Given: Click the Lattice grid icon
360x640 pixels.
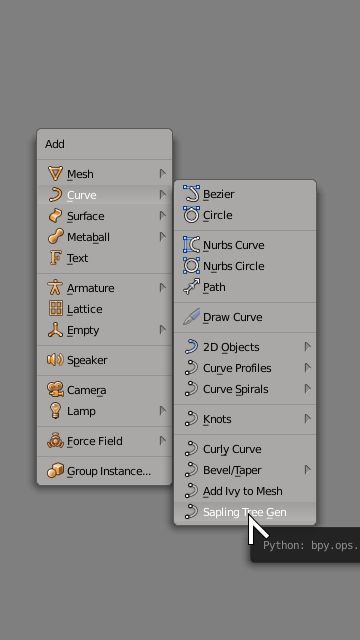Looking at the screenshot, I should click(55, 309).
